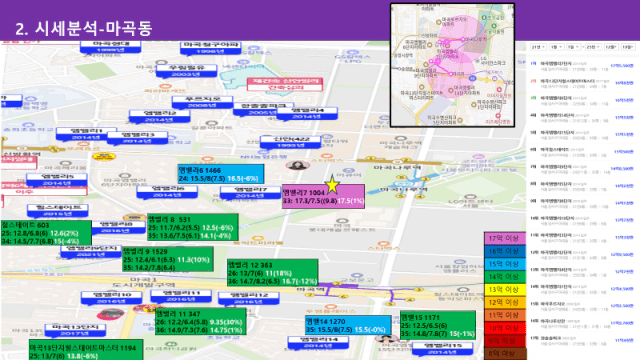This screenshot has height=360, width=640.
Task: Select the 신안(422) 1993년 marker
Action: click(x=291, y=142)
